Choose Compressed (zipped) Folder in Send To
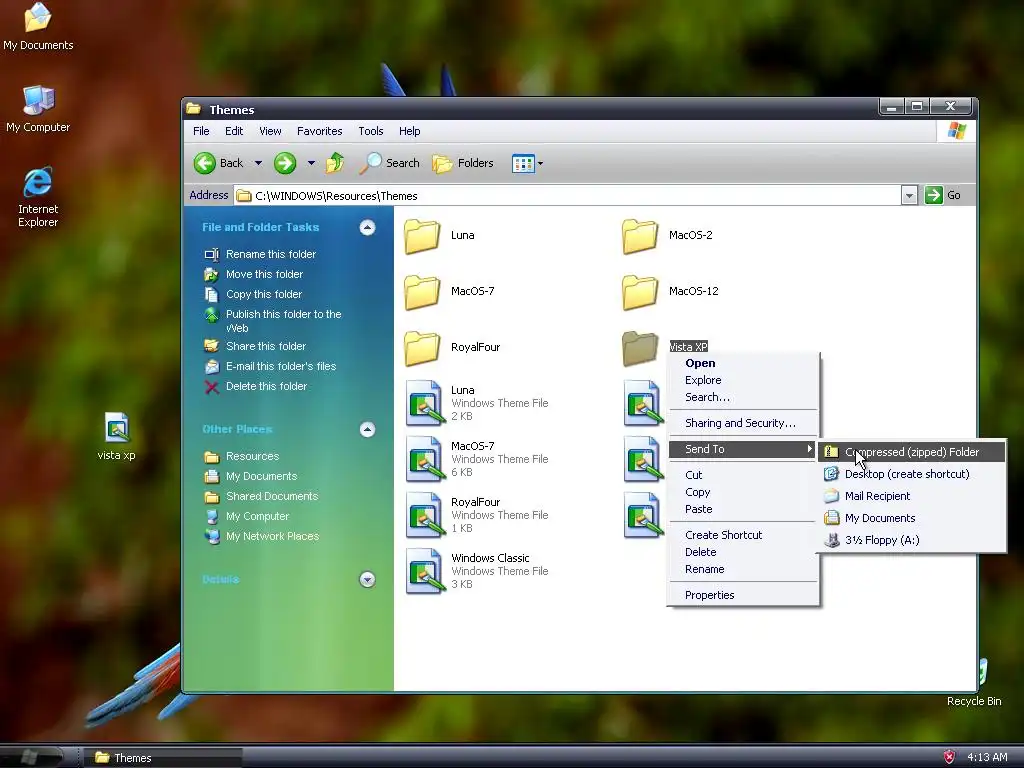The image size is (1024, 768). (911, 452)
